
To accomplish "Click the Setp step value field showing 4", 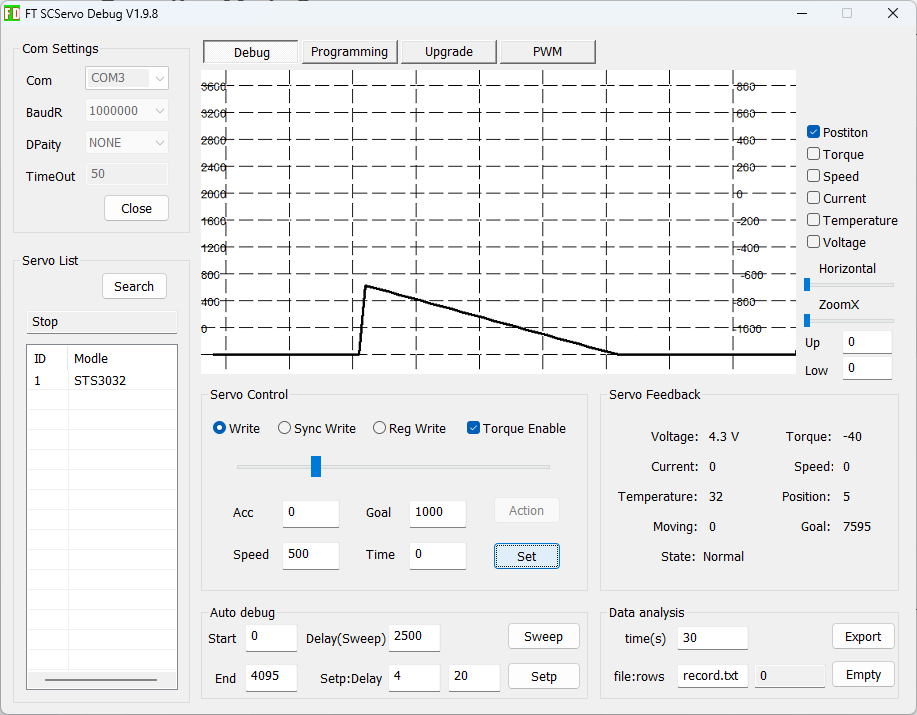I will (414, 677).
